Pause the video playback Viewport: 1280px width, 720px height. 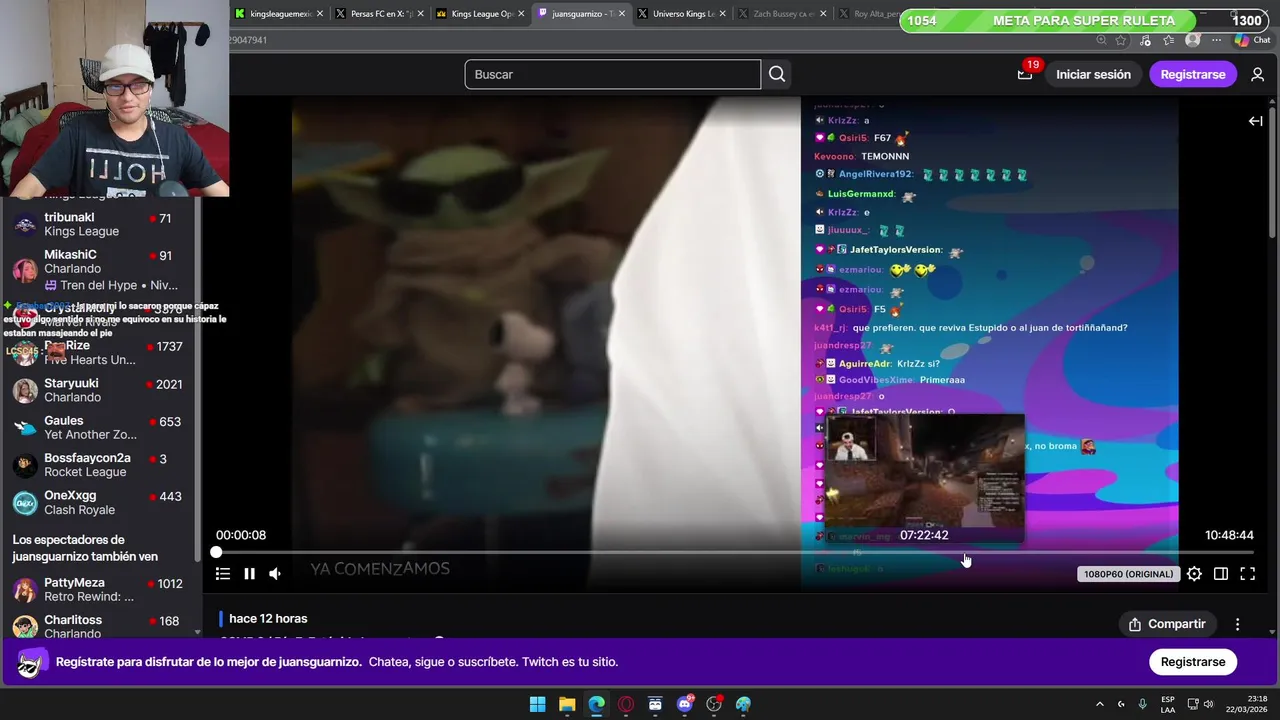tap(249, 574)
